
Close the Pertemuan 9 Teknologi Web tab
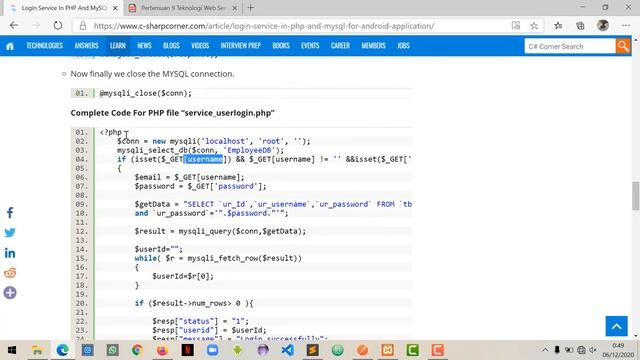(x=235, y=8)
